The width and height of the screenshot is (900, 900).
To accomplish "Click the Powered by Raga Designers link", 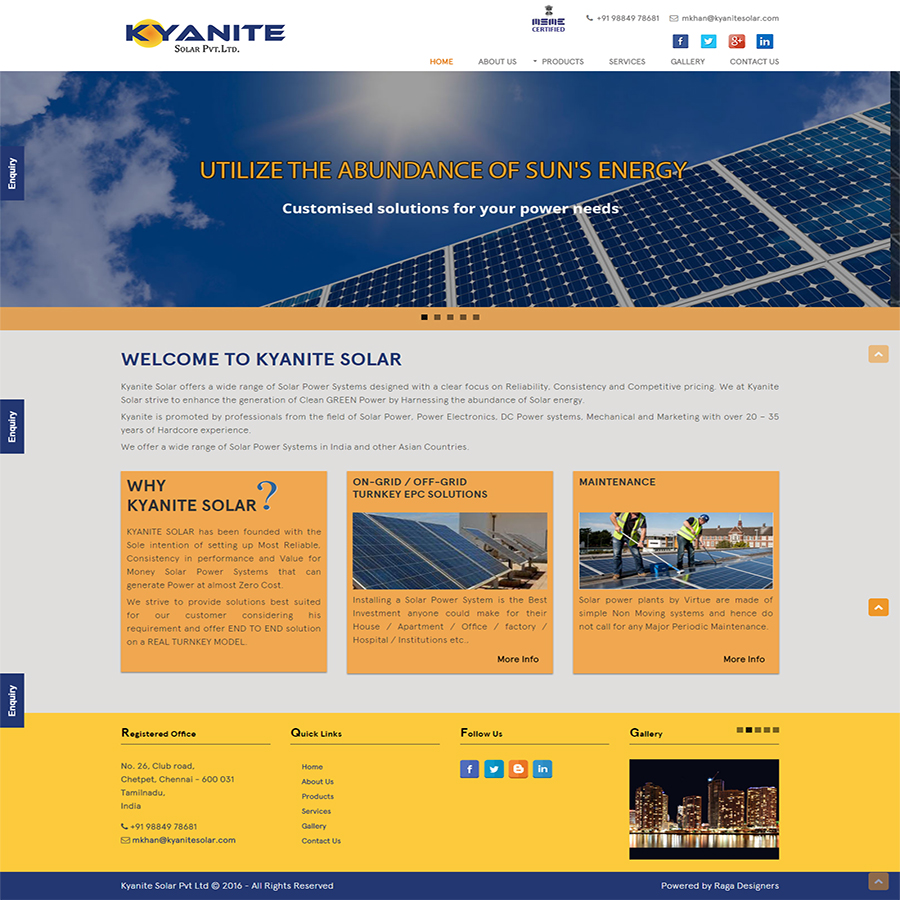I will pos(720,886).
